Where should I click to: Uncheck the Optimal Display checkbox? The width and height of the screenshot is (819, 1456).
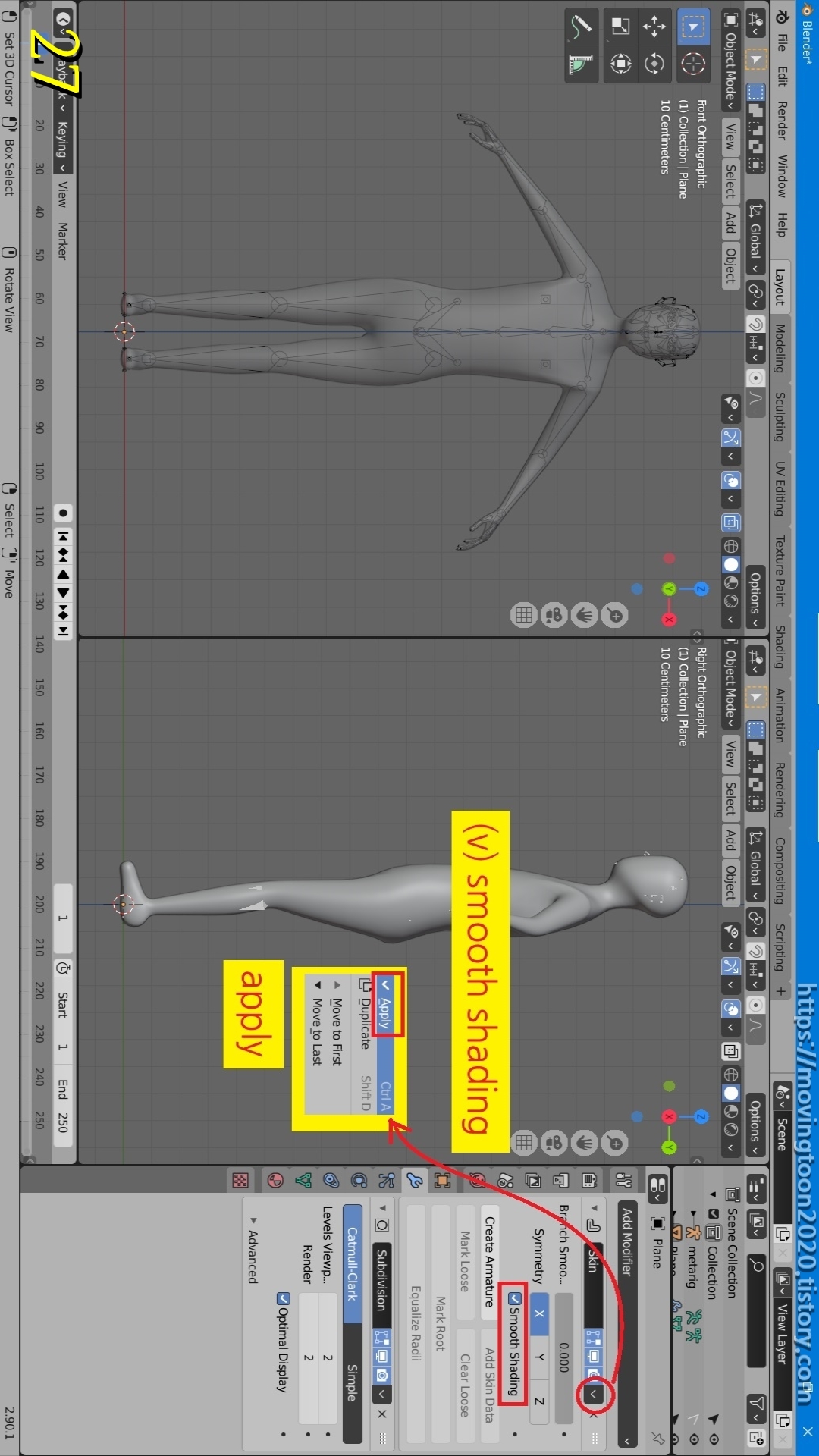pyautogui.click(x=284, y=1298)
